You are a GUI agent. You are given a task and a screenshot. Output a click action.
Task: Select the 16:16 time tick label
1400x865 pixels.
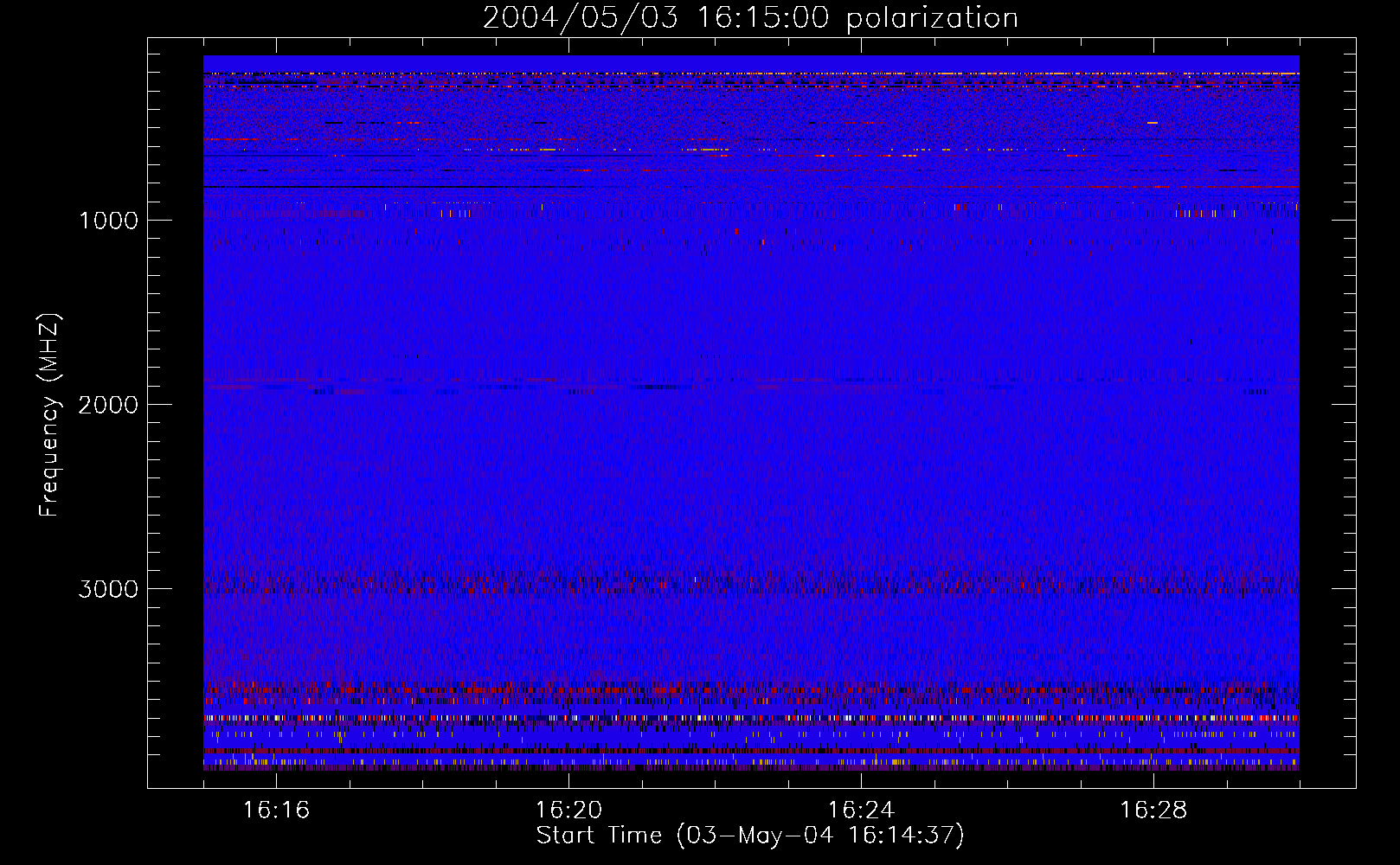[276, 811]
